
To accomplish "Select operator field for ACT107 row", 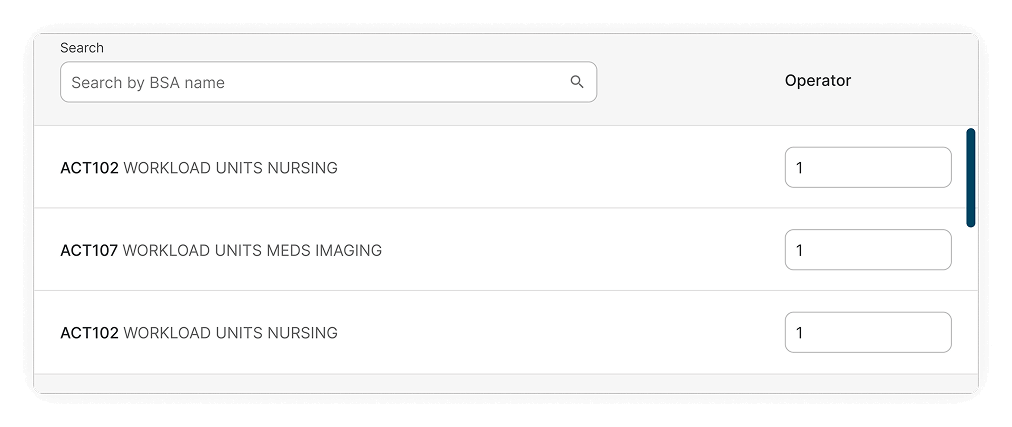I will (867, 250).
